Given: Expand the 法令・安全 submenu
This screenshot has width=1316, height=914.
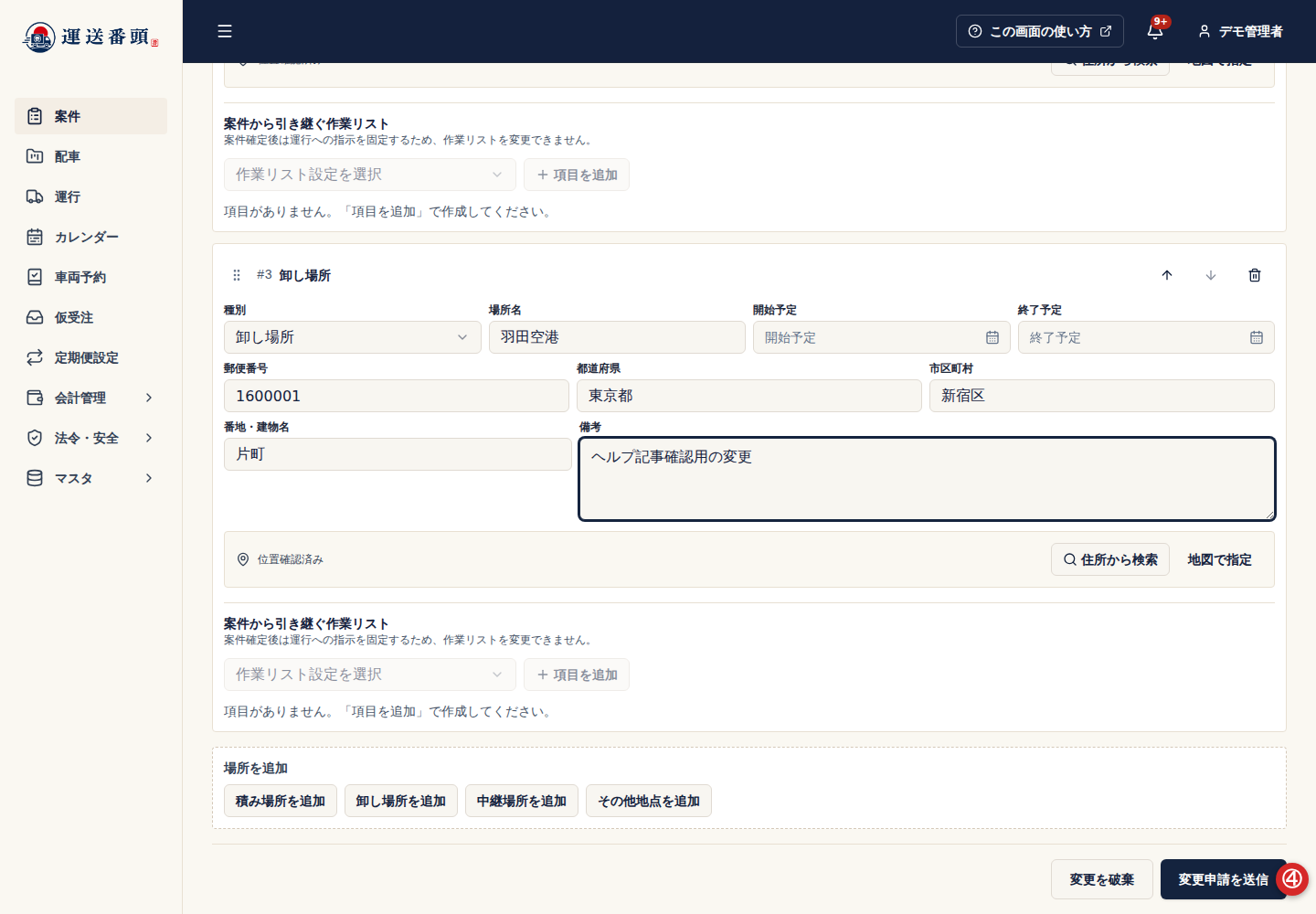Looking at the screenshot, I should pyautogui.click(x=90, y=438).
